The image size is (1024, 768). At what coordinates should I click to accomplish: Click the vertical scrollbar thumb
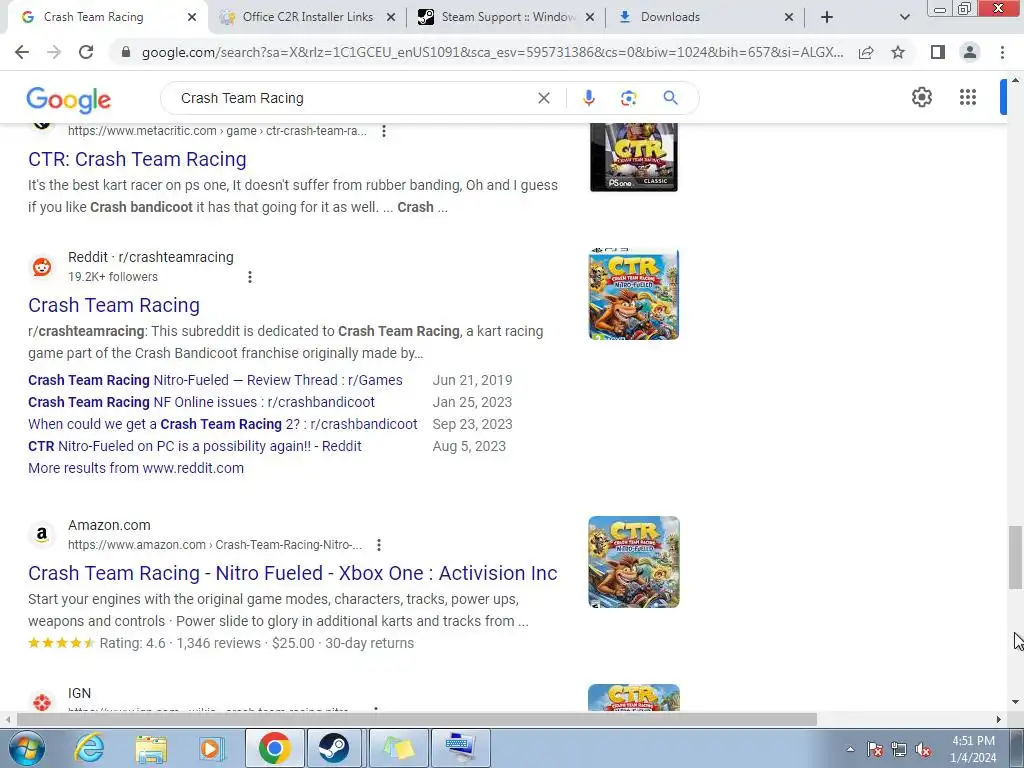[x=1015, y=556]
